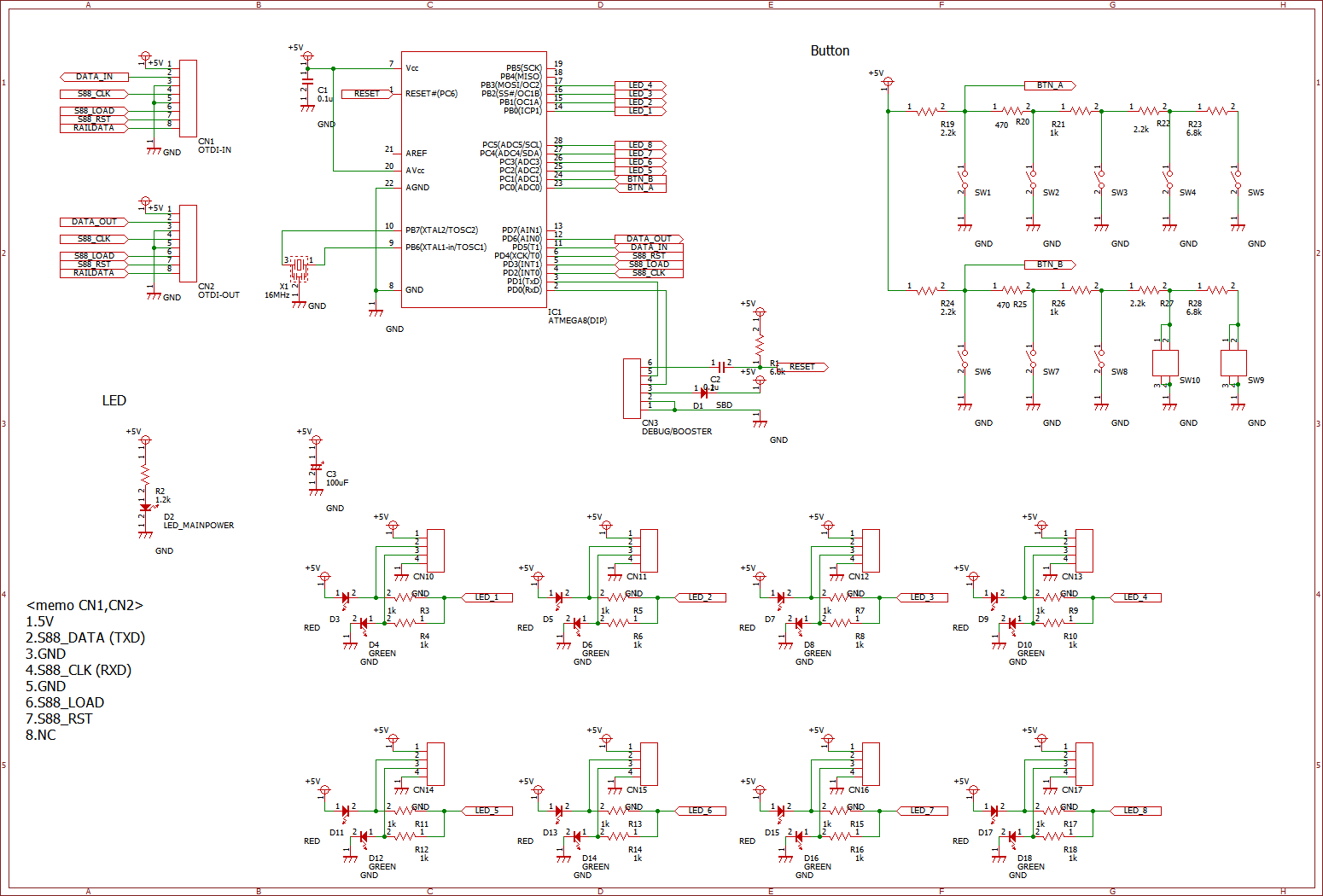Select the SW10 pushbutton box symbol
This screenshot has width=1323, height=896.
point(1165,363)
